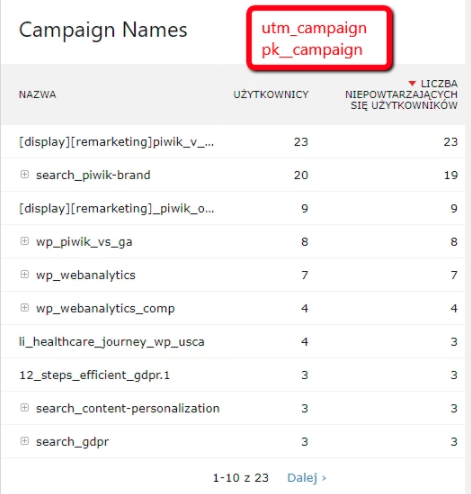Expand the wp_piwik_vs_ga campaign row

click(x=24, y=241)
